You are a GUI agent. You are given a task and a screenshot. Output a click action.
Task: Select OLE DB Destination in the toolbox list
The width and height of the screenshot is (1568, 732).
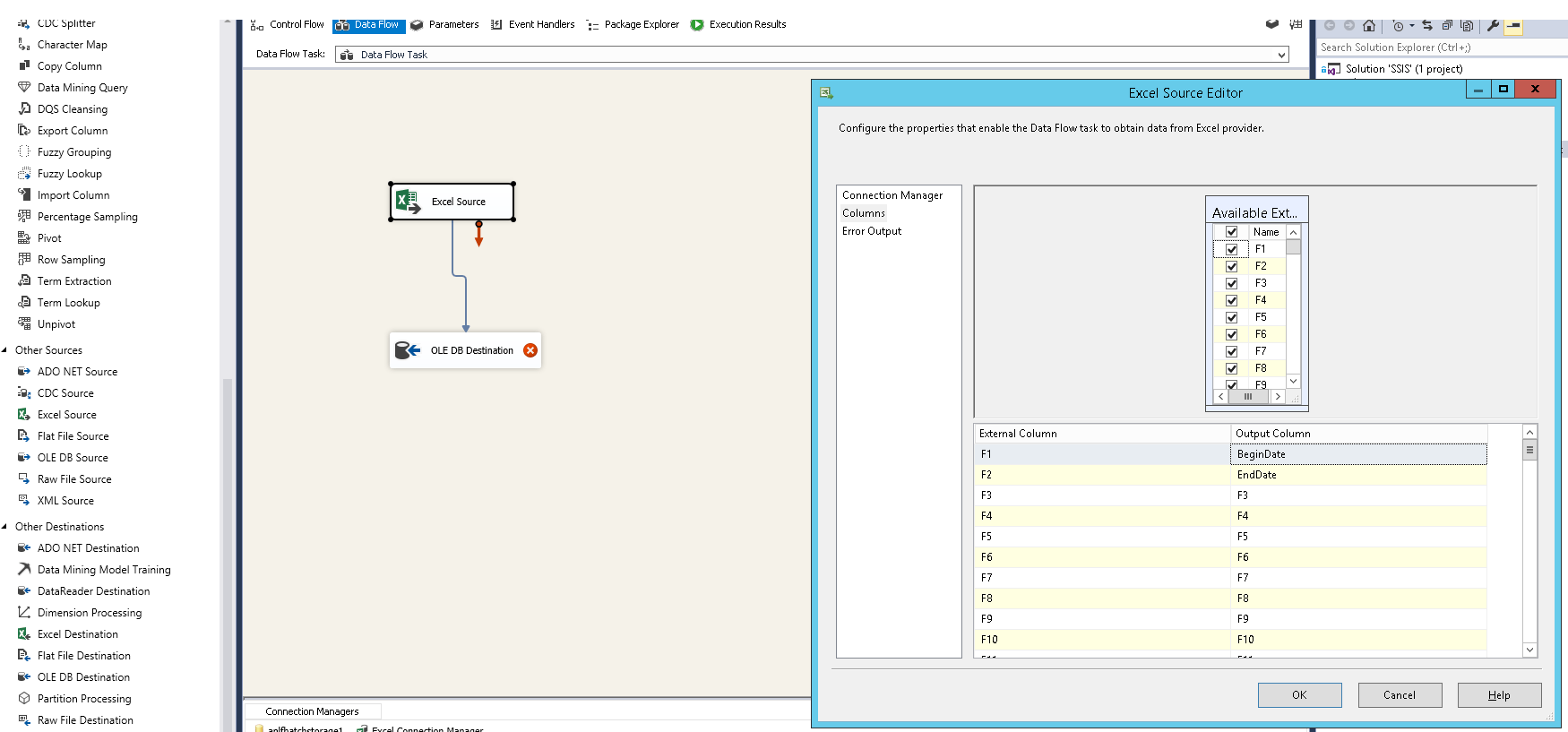click(83, 677)
